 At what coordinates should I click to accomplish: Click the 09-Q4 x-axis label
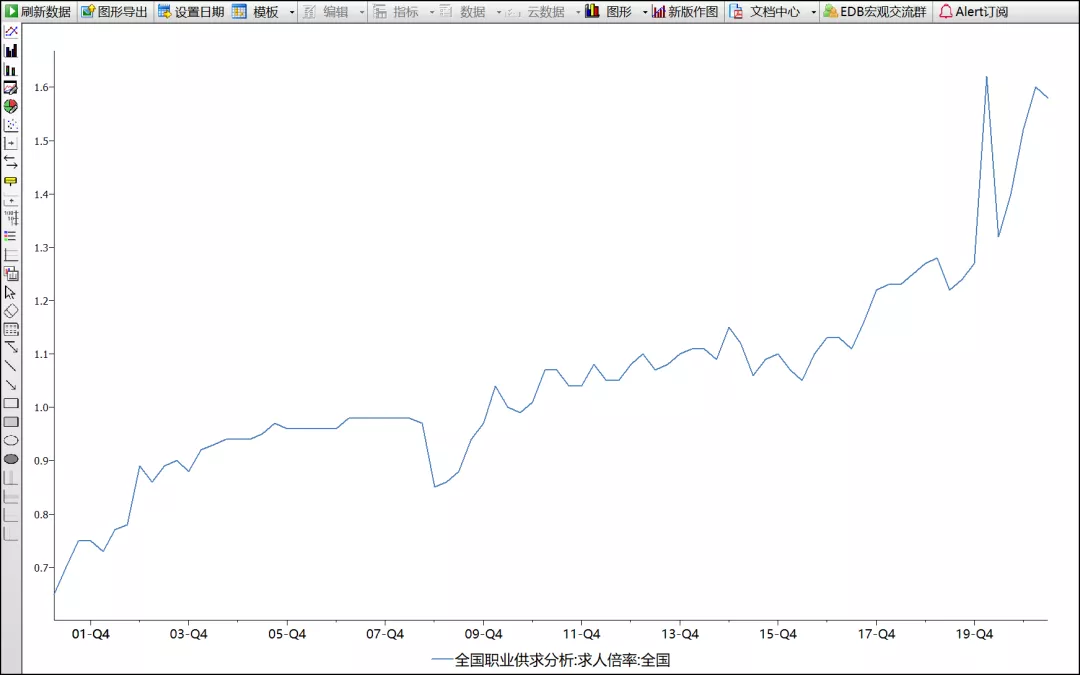click(484, 634)
